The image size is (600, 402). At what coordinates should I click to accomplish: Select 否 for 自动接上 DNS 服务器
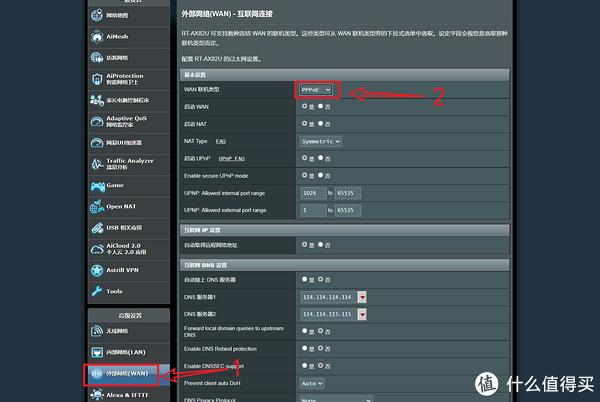pyautogui.click(x=321, y=279)
